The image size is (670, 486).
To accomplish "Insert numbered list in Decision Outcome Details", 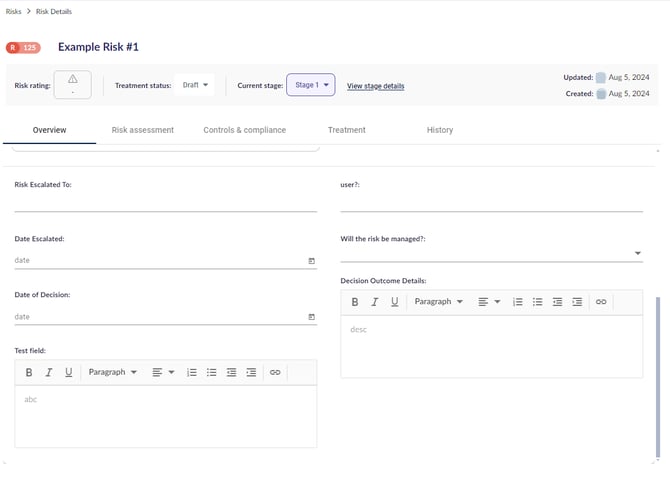I will click(x=517, y=301).
